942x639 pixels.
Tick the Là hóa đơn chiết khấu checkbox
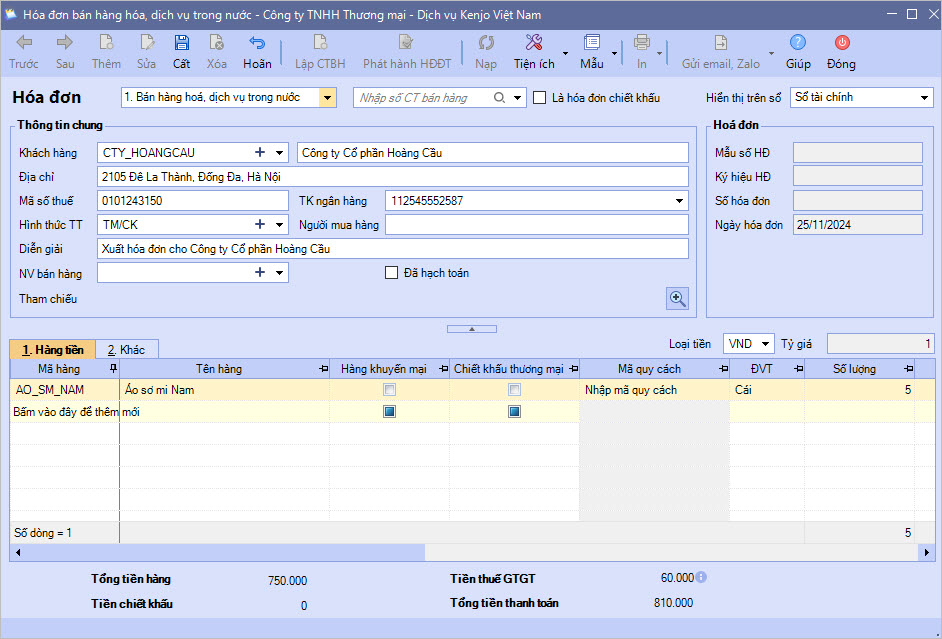[x=540, y=98]
